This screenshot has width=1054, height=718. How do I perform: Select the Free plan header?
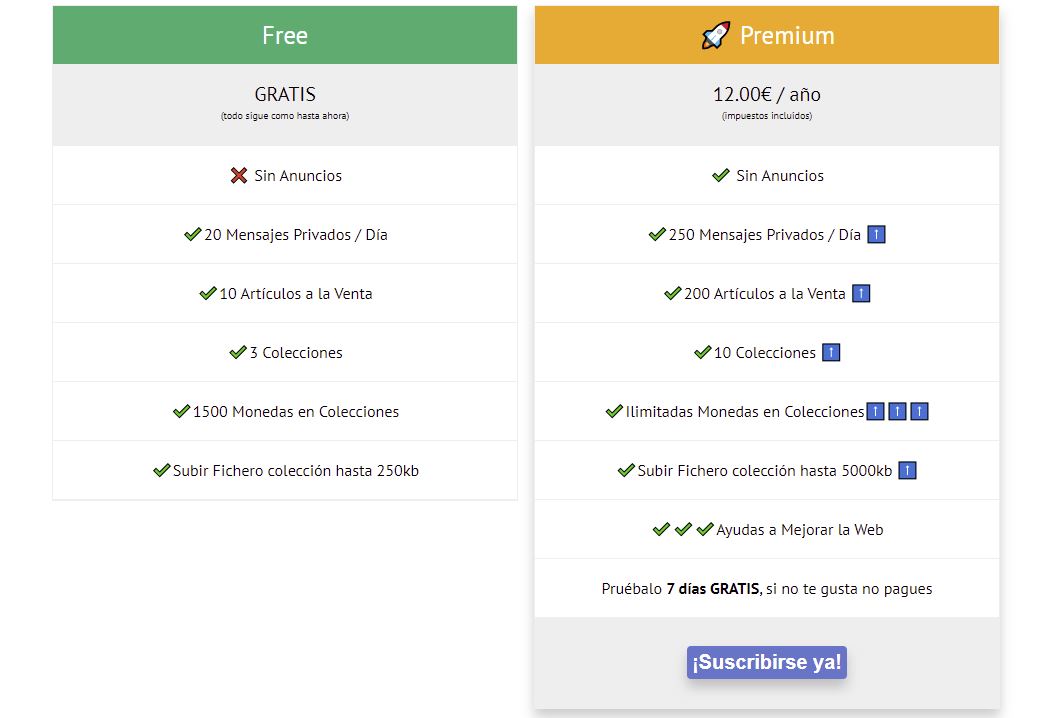point(285,35)
